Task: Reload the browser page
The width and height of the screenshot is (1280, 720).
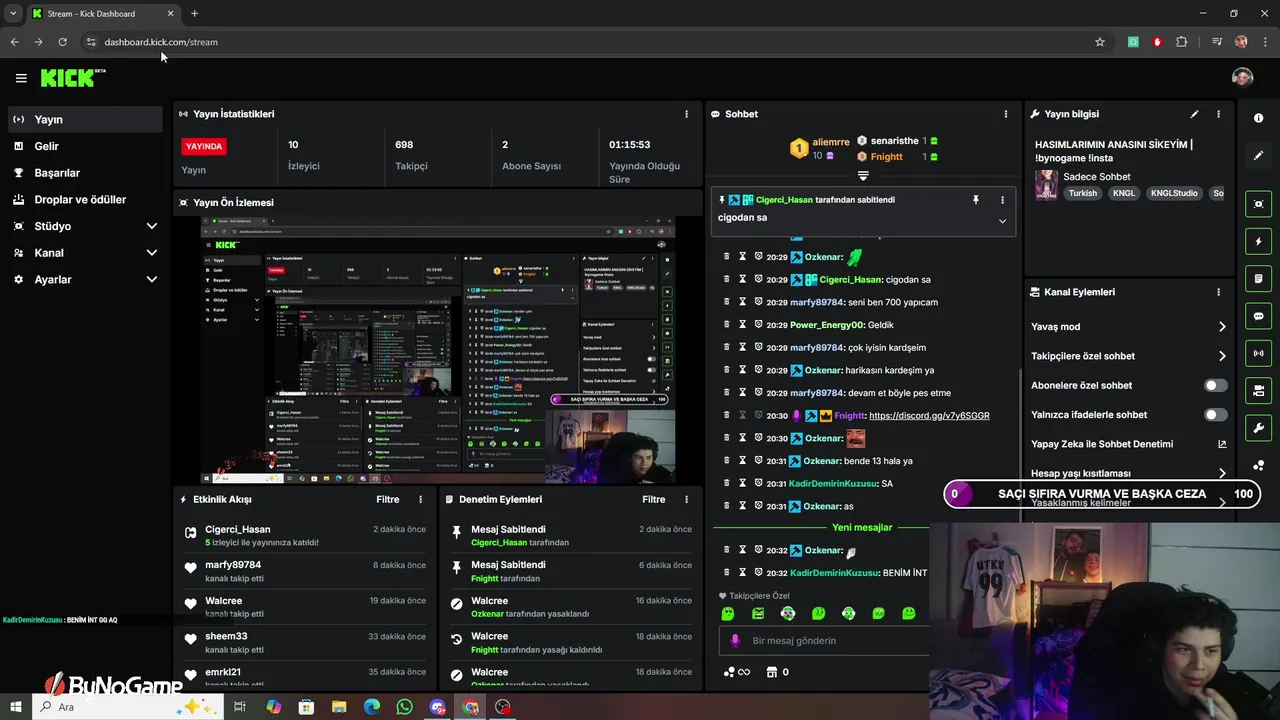Action: coord(62,42)
